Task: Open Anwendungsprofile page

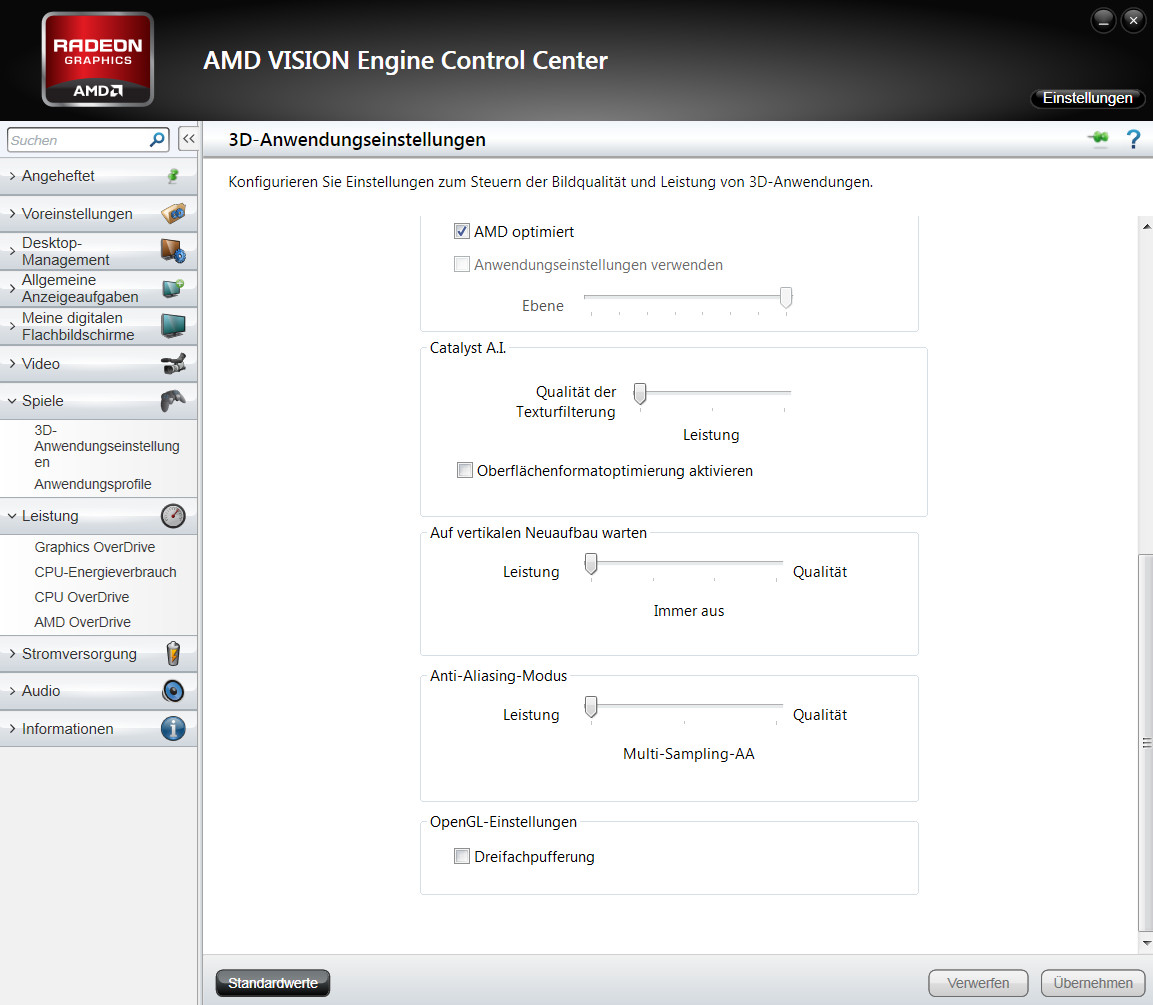Action: click(x=93, y=484)
